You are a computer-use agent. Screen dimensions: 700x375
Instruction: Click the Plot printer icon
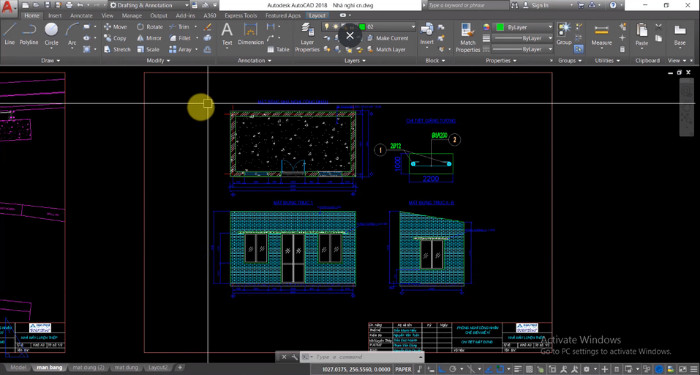pyautogui.click(x=69, y=5)
